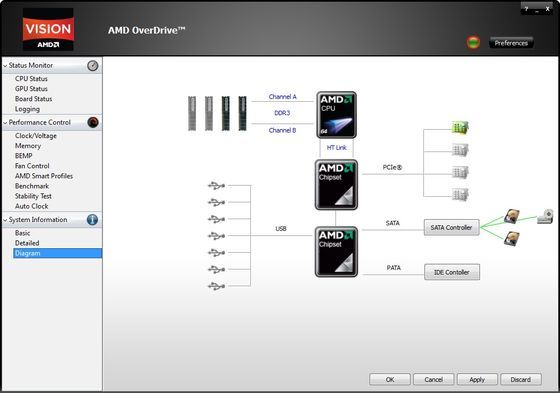Click the optical drive icon at far right
This screenshot has width=560, height=393.
545,217
